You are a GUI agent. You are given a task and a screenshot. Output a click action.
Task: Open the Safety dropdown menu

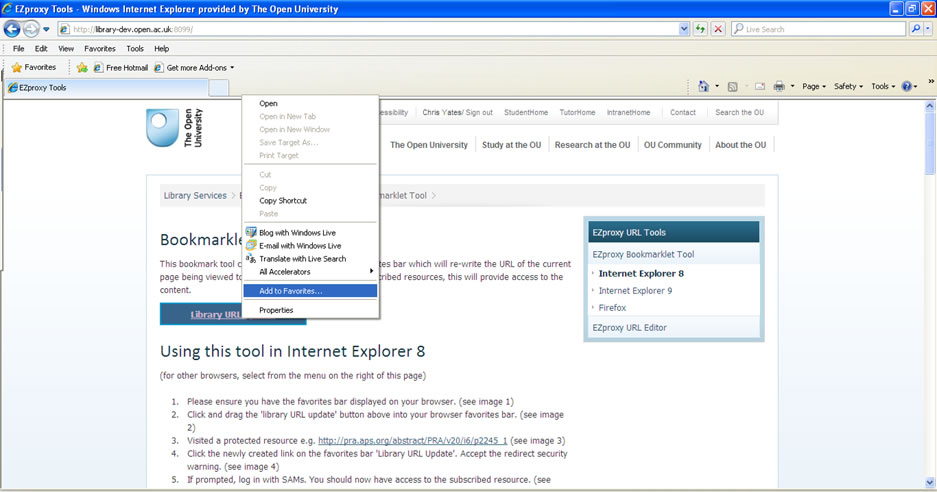click(849, 86)
